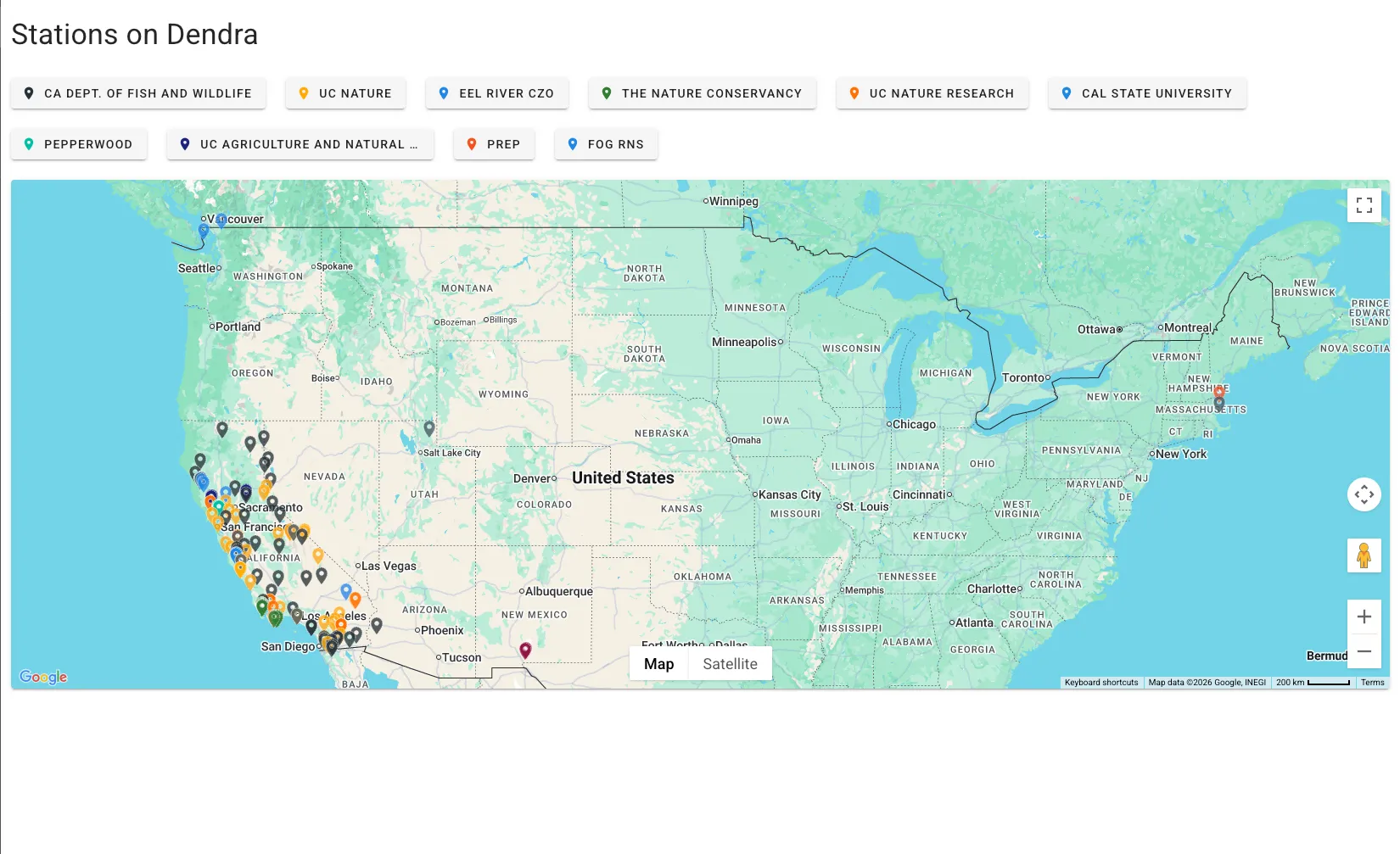Select the blue marker right of the Vancouver label

[x=221, y=221]
